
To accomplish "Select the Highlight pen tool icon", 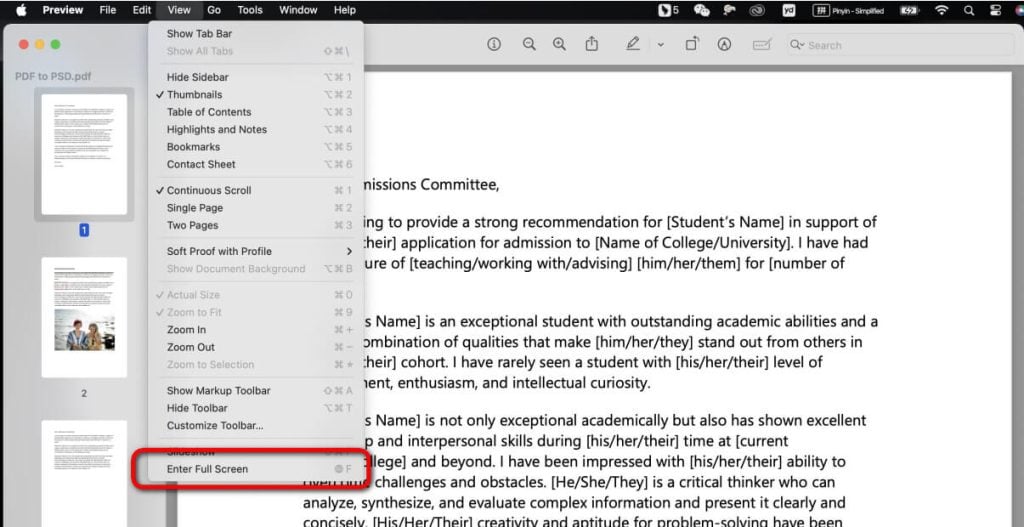I will [x=632, y=45].
